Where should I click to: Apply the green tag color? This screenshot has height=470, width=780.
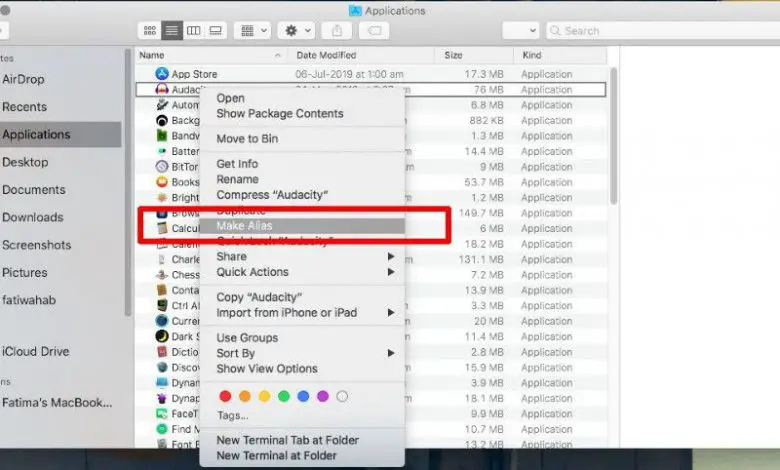[284, 396]
